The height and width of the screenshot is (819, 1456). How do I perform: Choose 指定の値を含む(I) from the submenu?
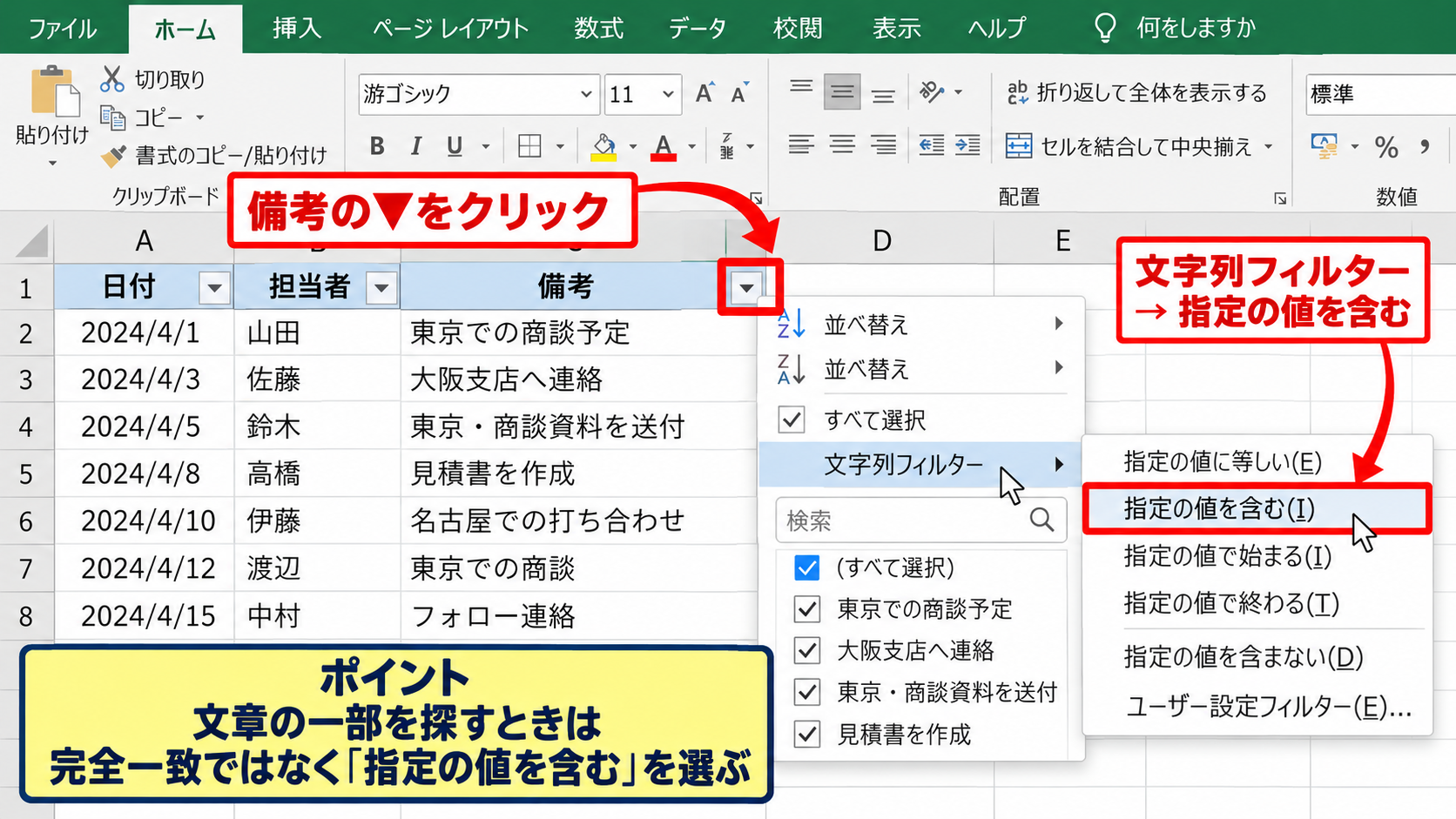[x=1256, y=509]
